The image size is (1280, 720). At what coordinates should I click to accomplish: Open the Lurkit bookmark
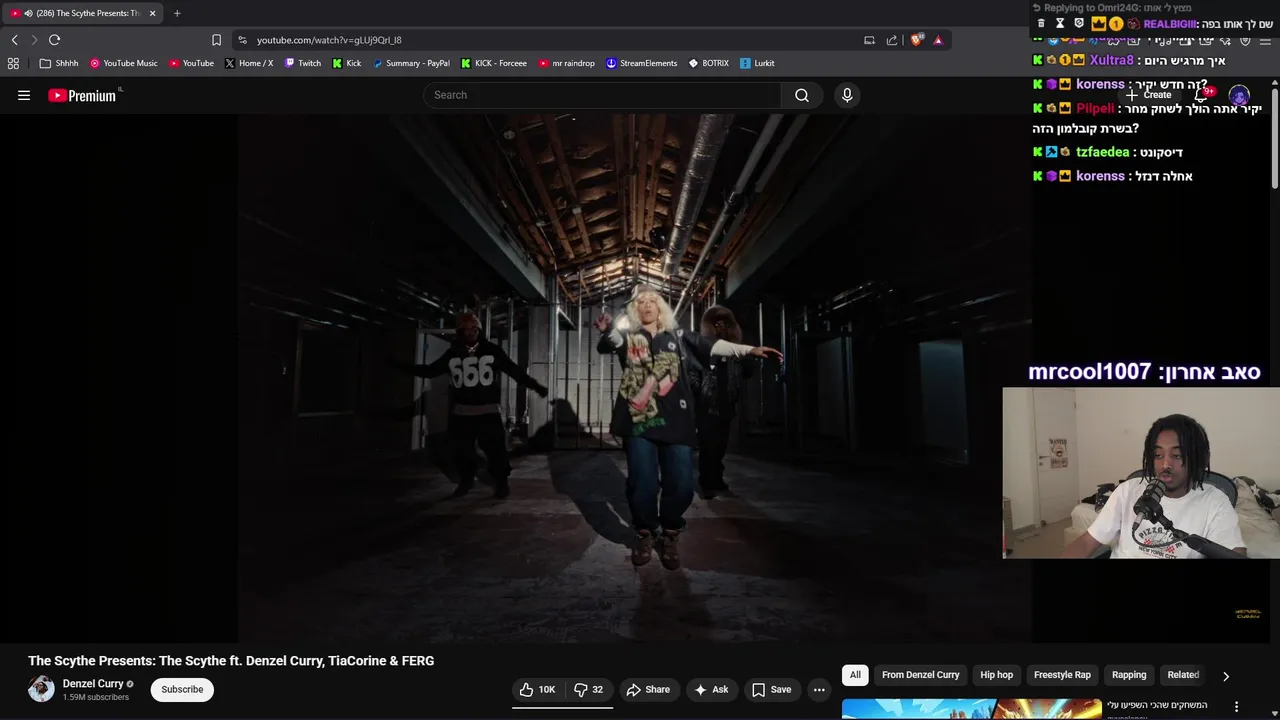click(757, 63)
